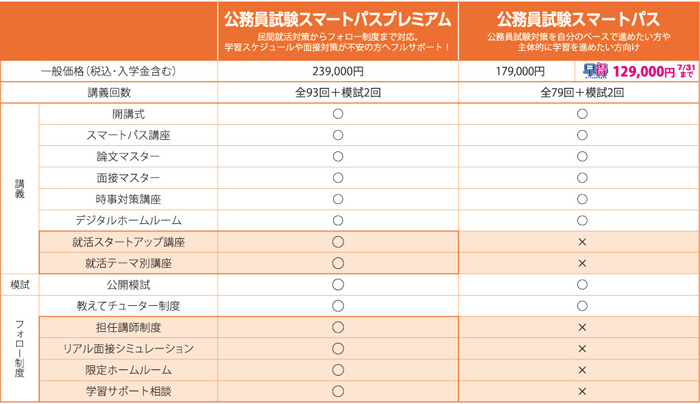Click the 239,000円 price cell
This screenshot has height=404, width=700.
point(338,71)
